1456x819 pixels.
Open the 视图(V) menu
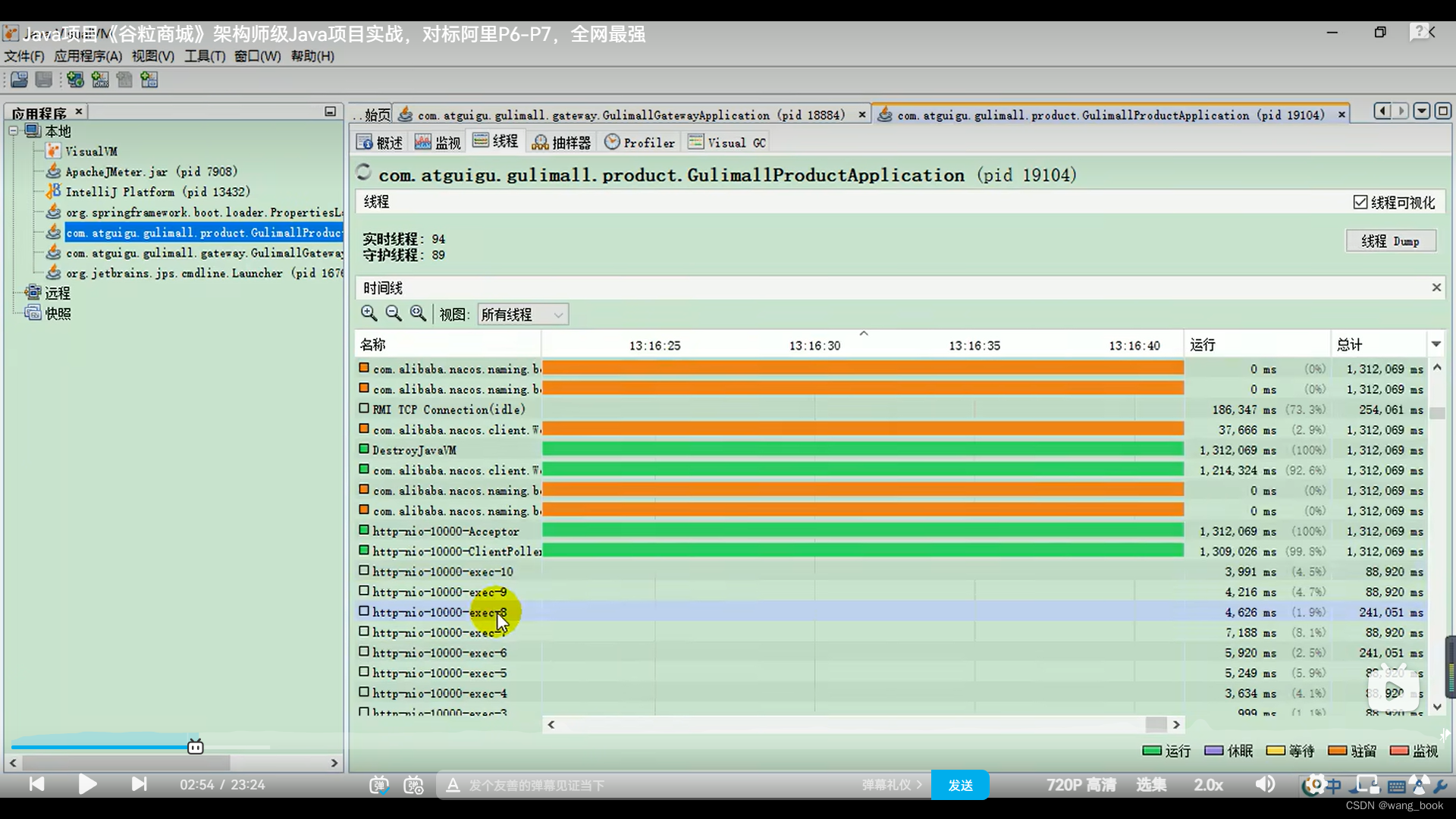tap(152, 56)
